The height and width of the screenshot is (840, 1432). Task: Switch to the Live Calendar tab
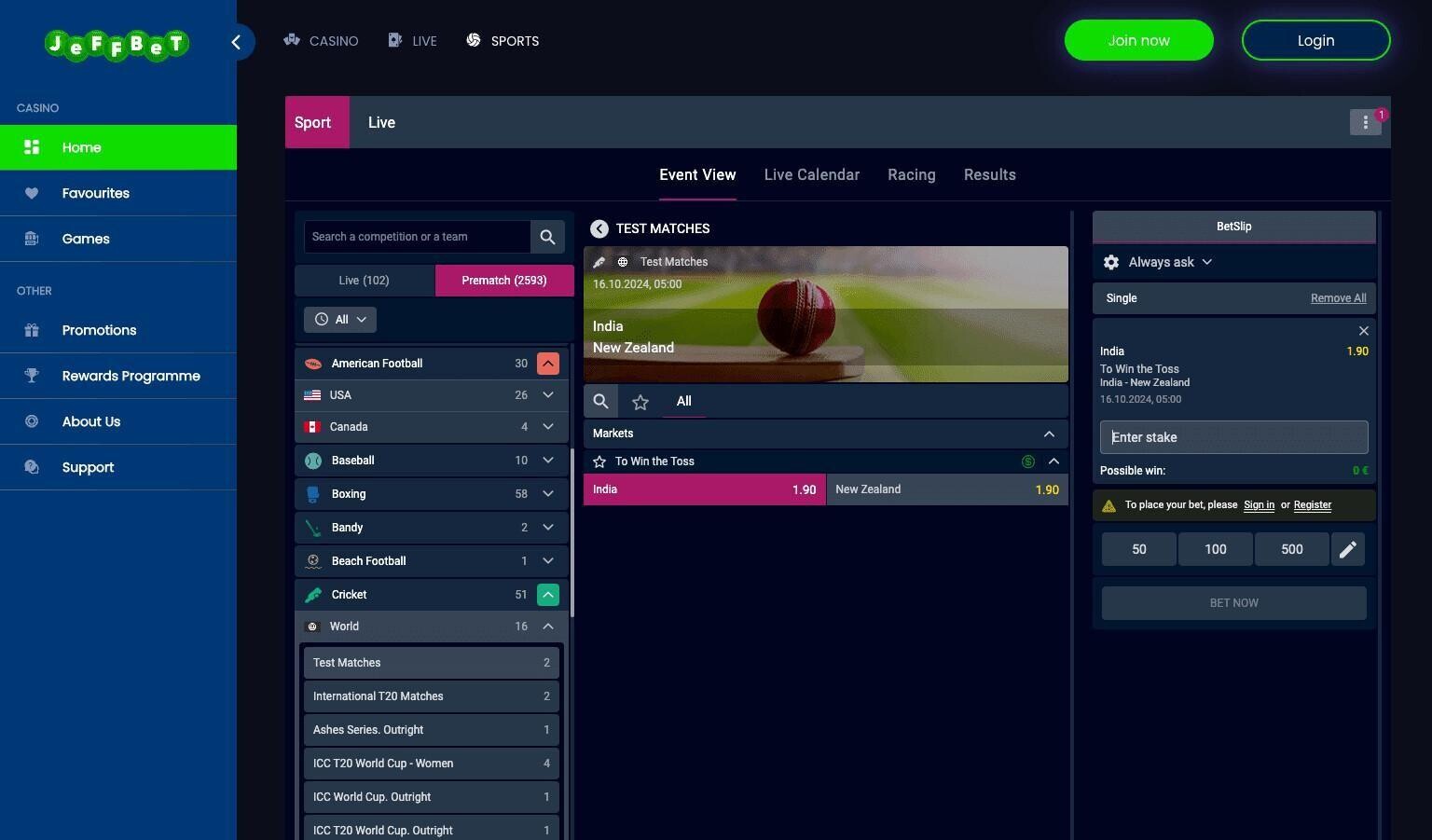pos(811,175)
